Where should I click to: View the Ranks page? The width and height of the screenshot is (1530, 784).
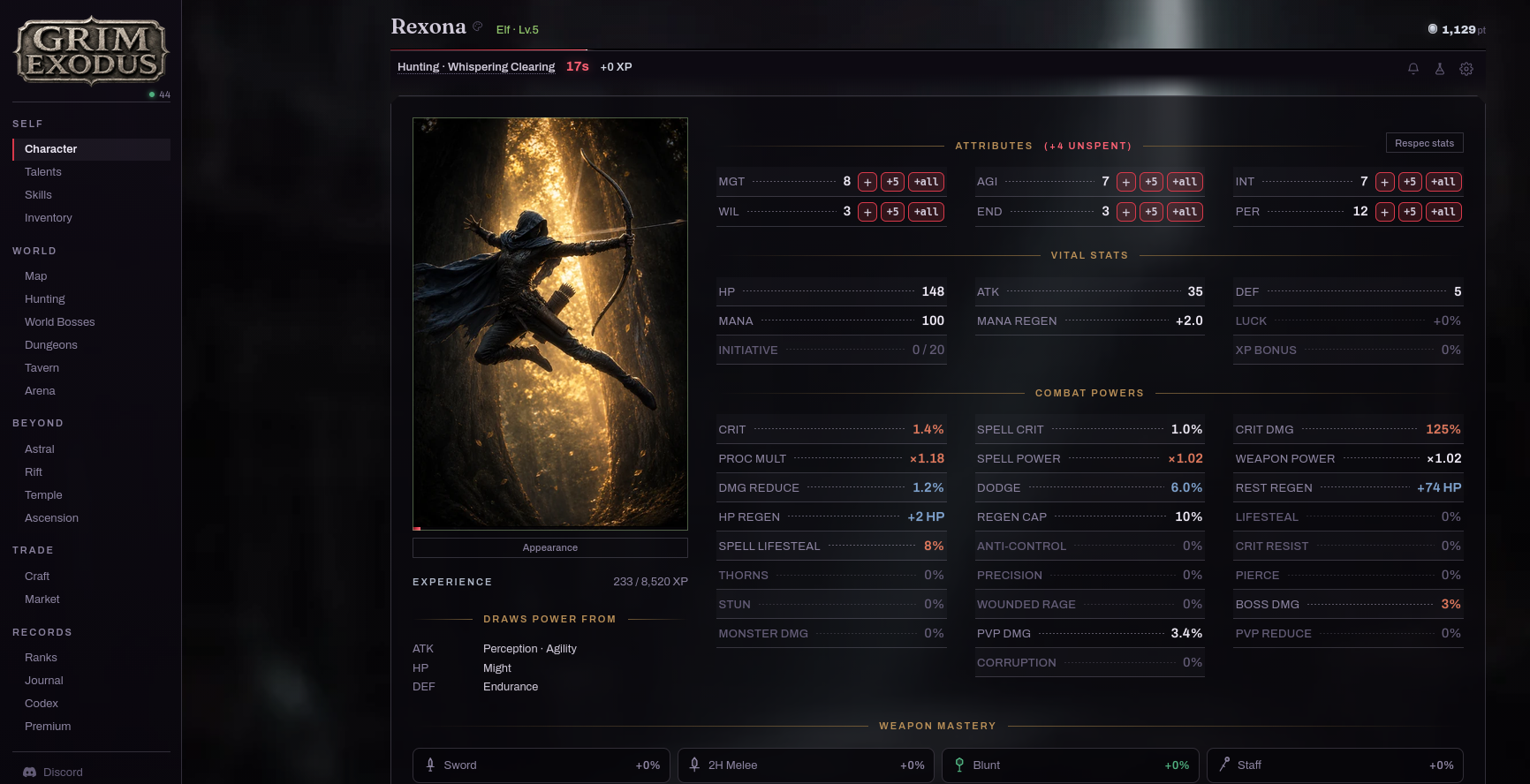(x=92, y=658)
